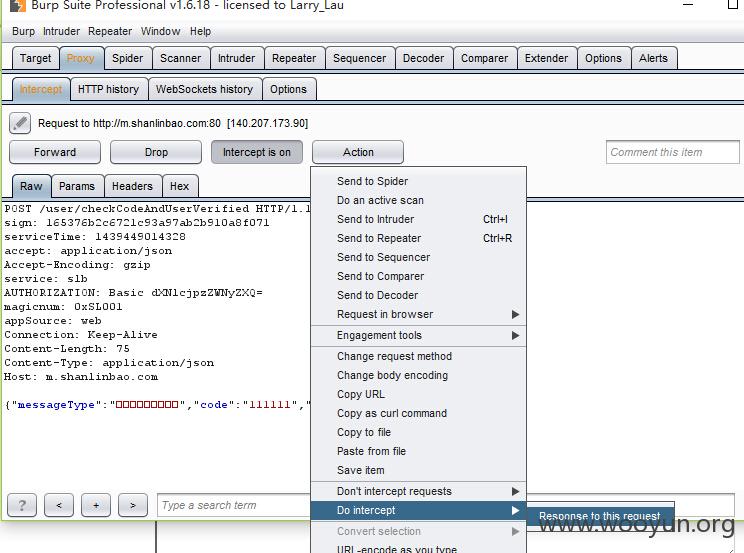Click the 'messageType' key in JSON body

point(56,405)
